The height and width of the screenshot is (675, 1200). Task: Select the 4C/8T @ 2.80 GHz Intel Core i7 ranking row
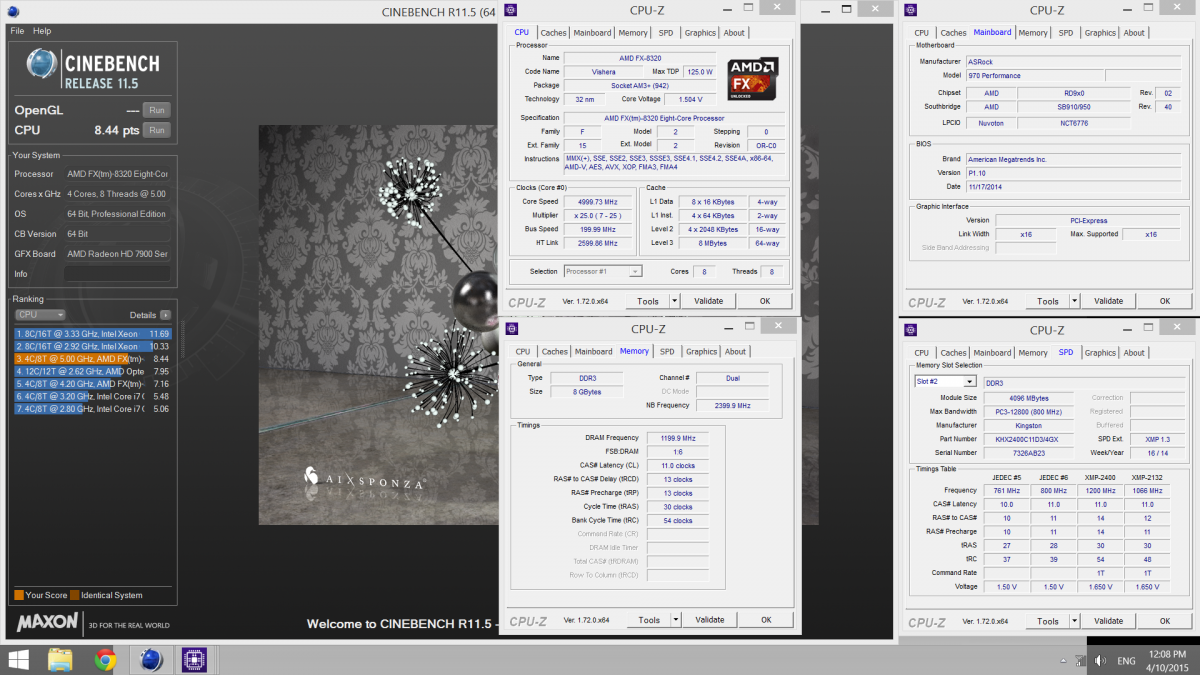point(93,408)
